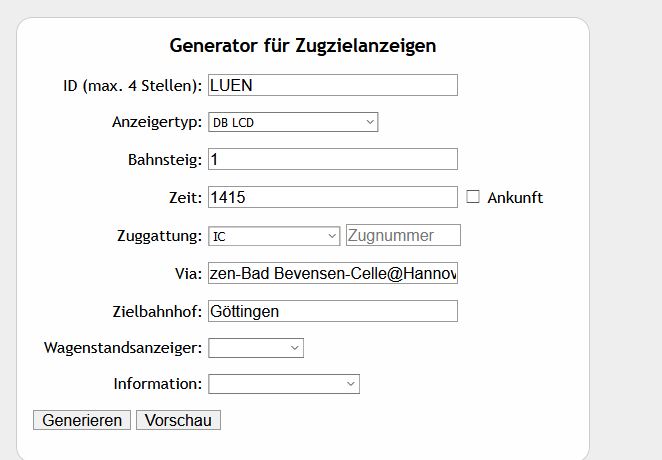Click the 'ID (max. 4 Stellen)' label

click(133, 85)
